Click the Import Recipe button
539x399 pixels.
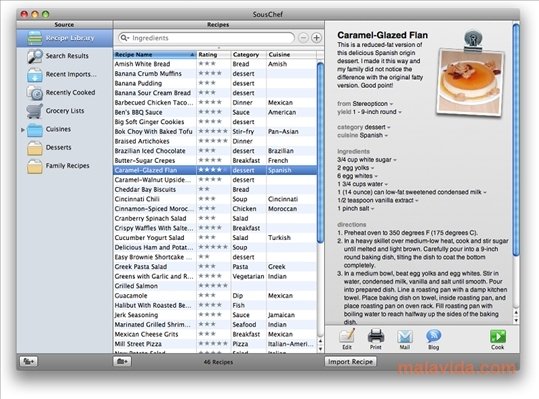coord(350,362)
